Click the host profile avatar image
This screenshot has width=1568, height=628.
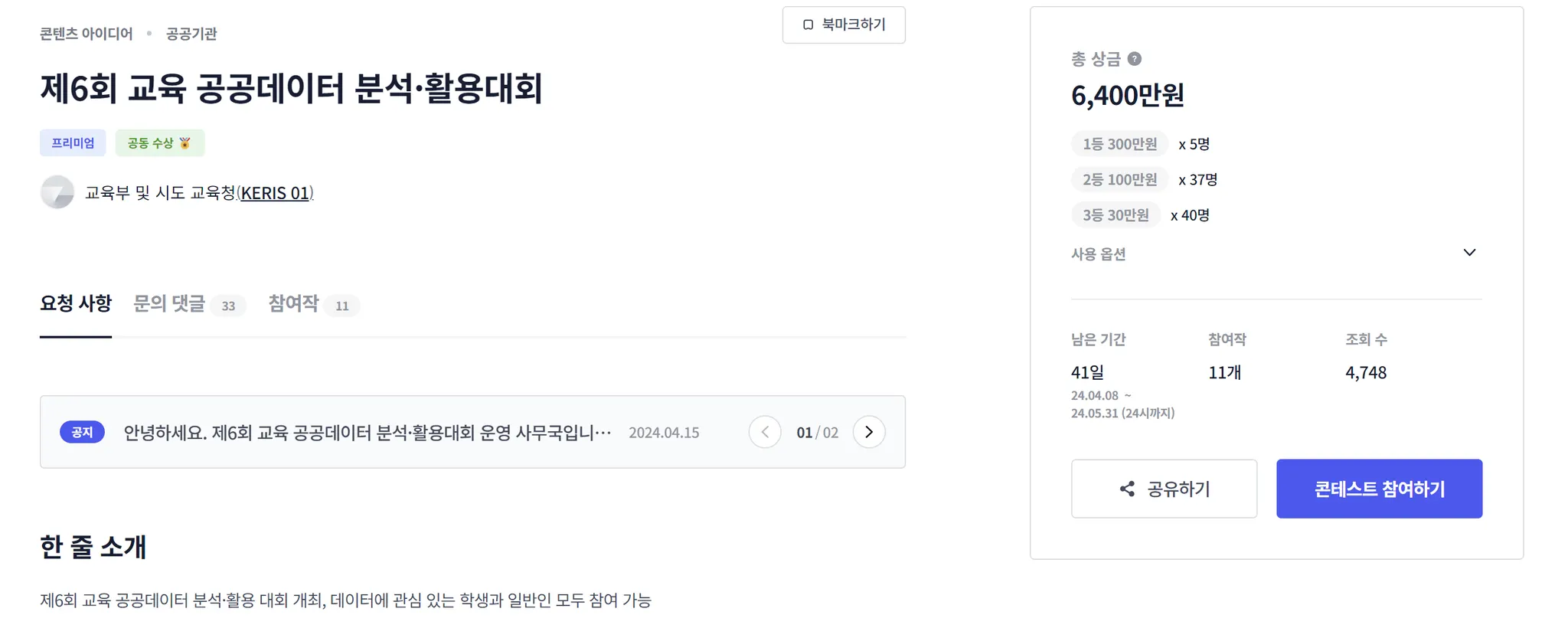click(57, 192)
